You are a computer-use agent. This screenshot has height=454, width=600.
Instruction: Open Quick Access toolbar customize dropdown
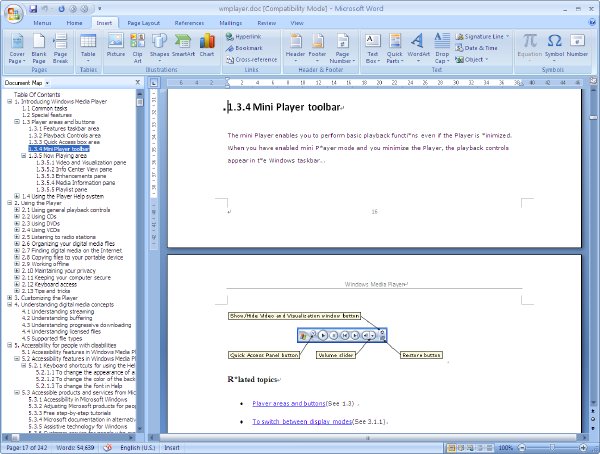(99, 9)
